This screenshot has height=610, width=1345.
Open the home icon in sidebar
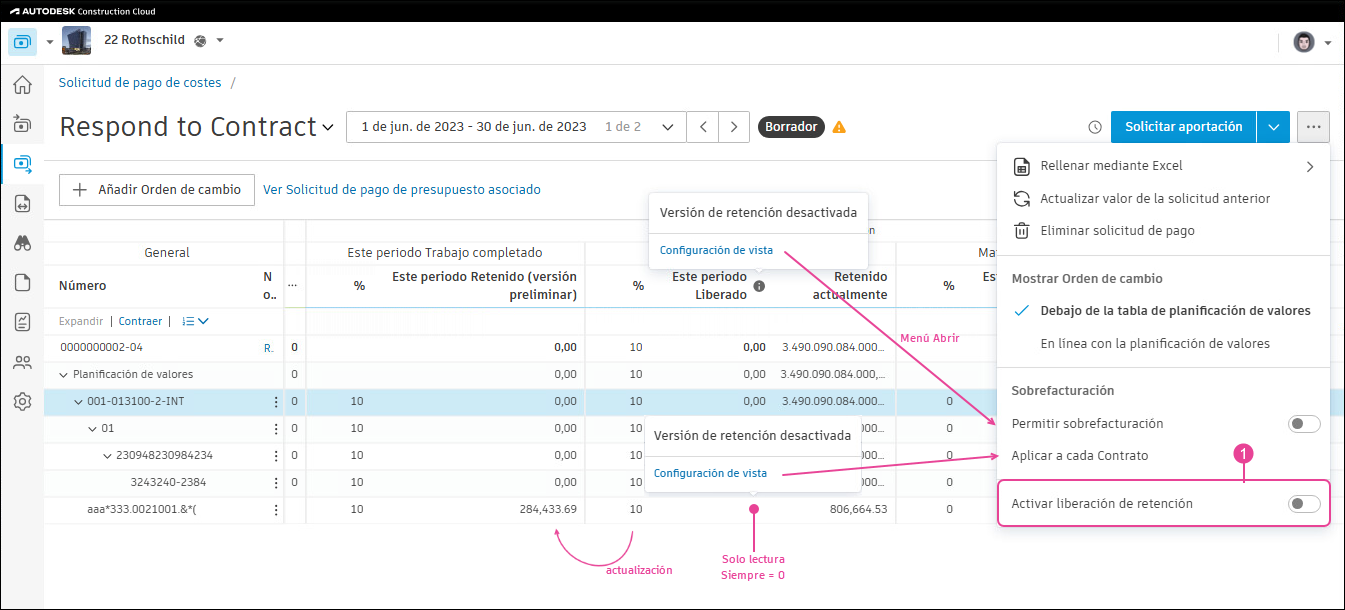tap(22, 86)
